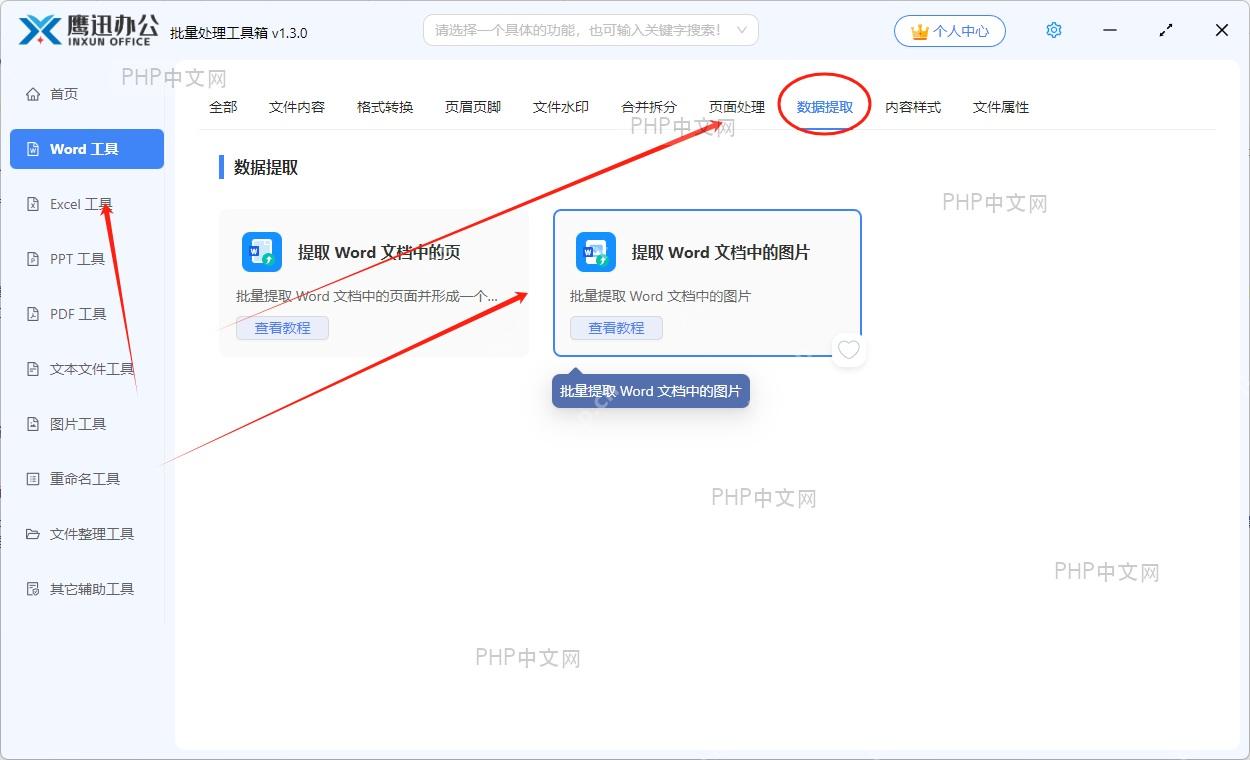Select 其它辅助工具 in the sidebar
The width and height of the screenshot is (1250, 760).
click(x=92, y=589)
